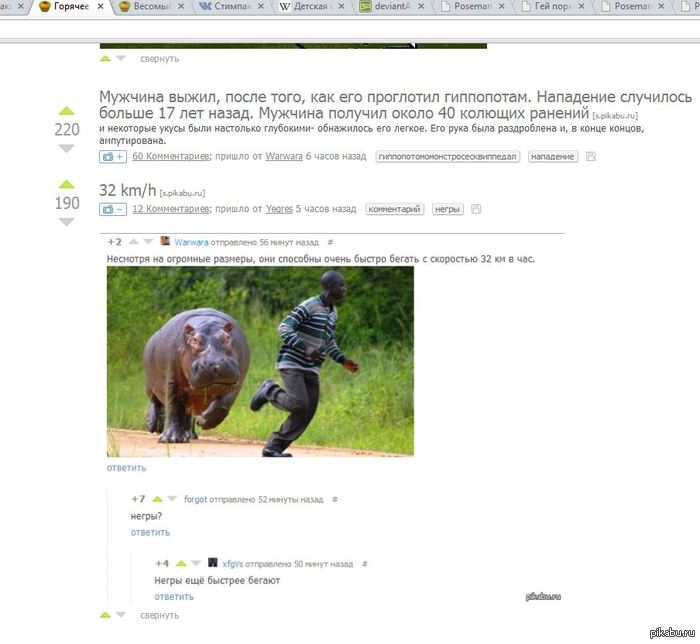Image resolution: width=700 pixels, height=644 pixels.
Task: Close the Горячее browser tab
Action: click(100, 6)
